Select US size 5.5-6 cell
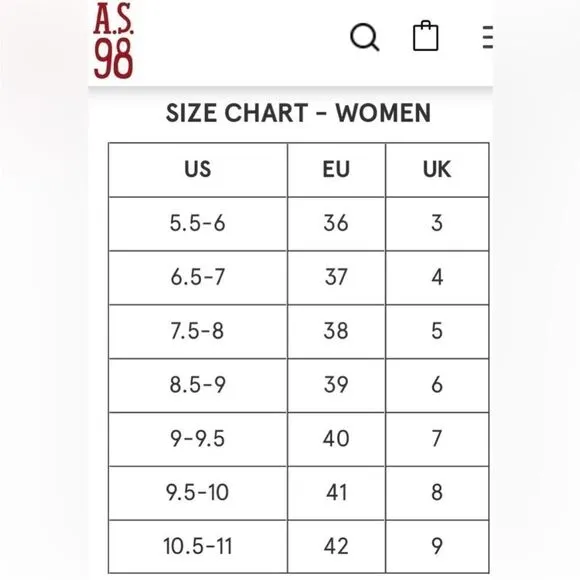The width and height of the screenshot is (580, 580). click(x=198, y=224)
